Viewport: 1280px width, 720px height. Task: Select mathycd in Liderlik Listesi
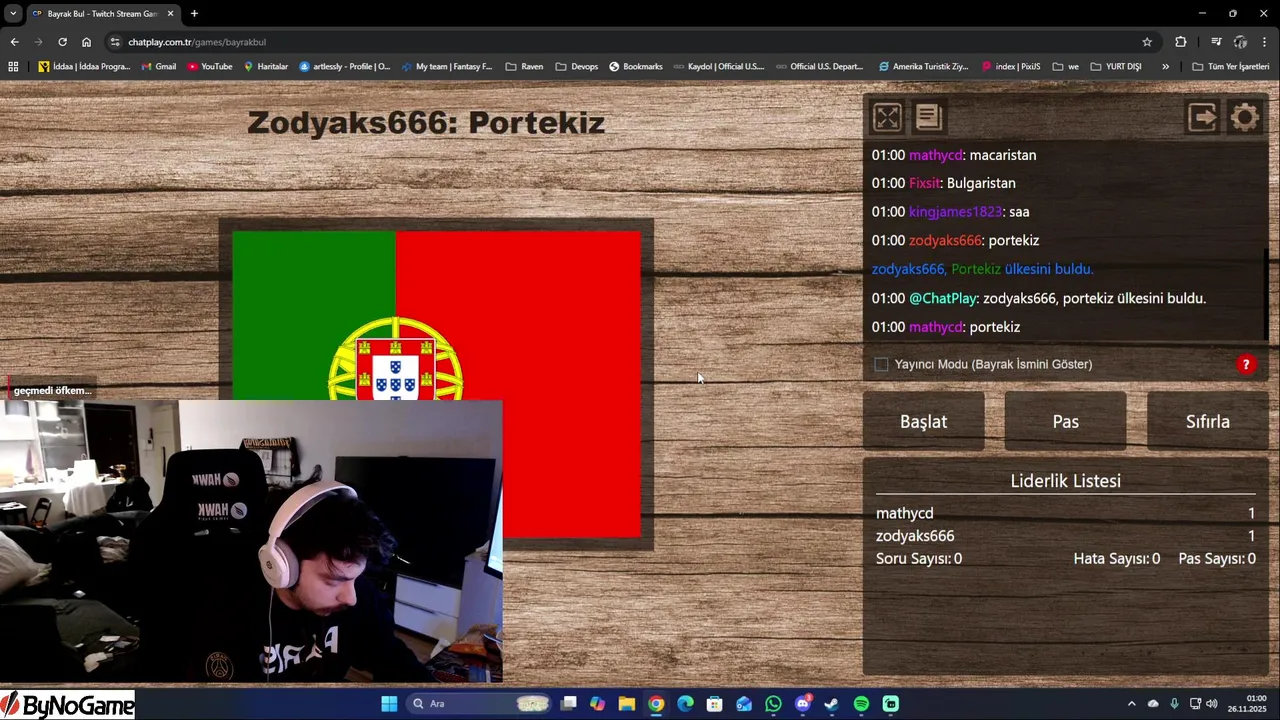pyautogui.click(x=904, y=513)
